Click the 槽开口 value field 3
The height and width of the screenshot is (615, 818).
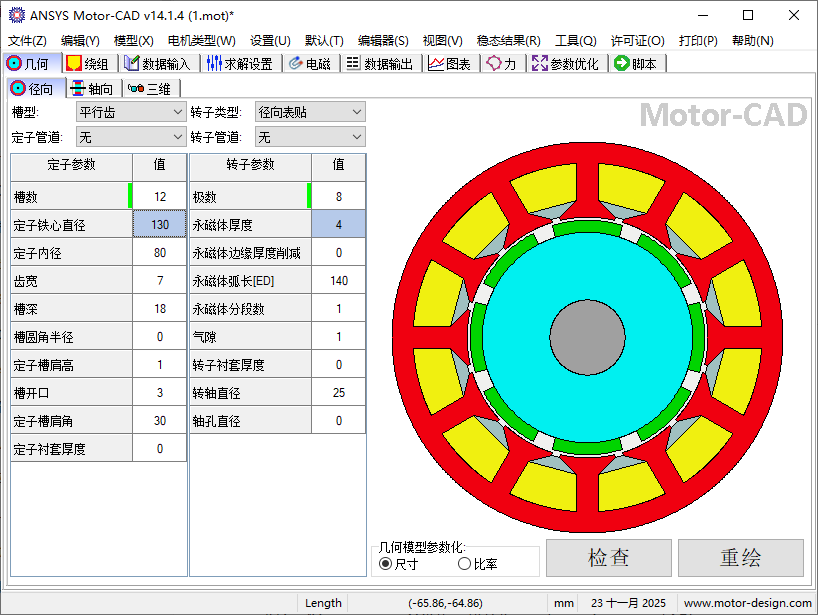click(x=160, y=393)
